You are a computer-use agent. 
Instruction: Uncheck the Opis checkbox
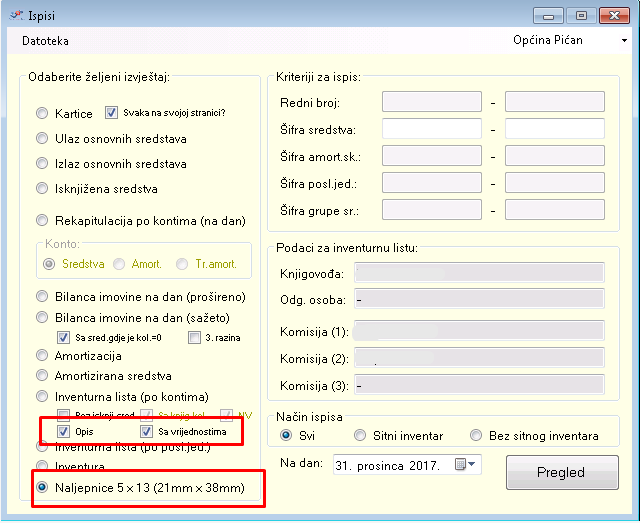[64, 431]
